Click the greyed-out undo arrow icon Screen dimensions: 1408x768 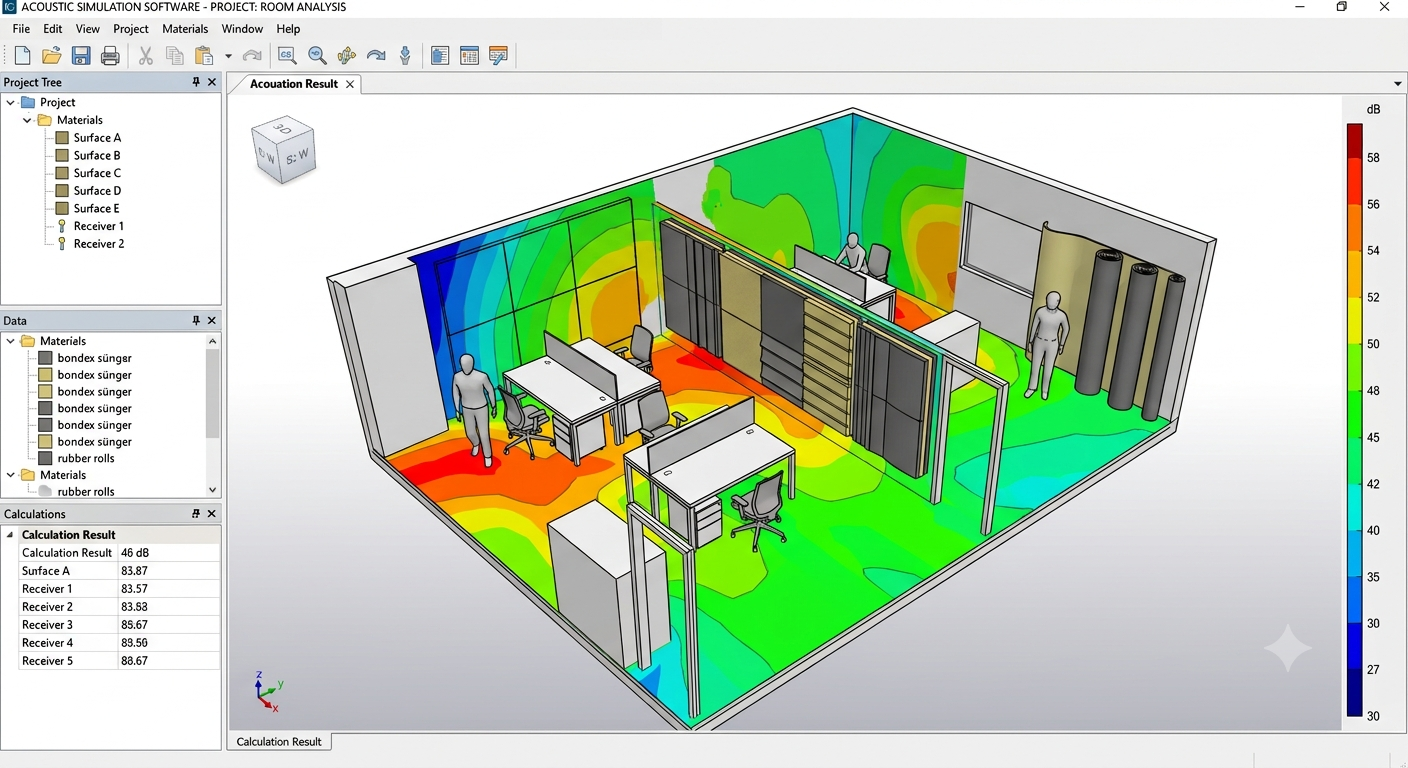tap(252, 56)
